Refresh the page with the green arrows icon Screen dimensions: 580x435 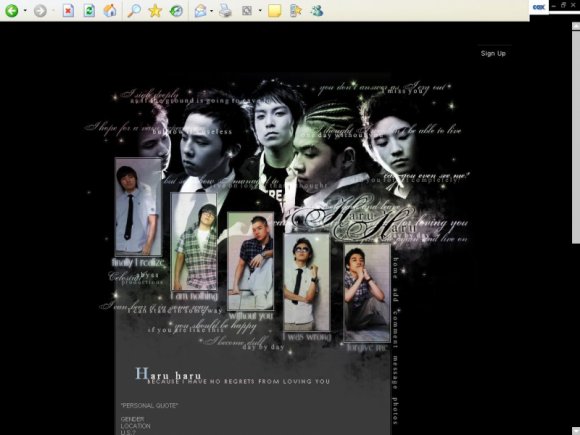(89, 10)
